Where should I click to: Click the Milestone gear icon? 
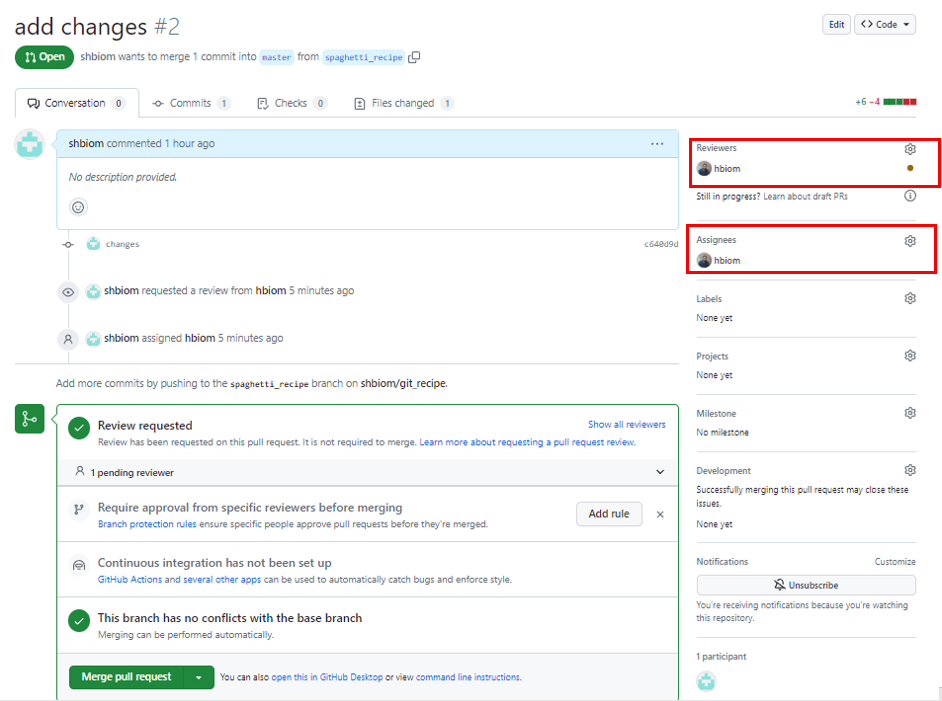[x=910, y=413]
